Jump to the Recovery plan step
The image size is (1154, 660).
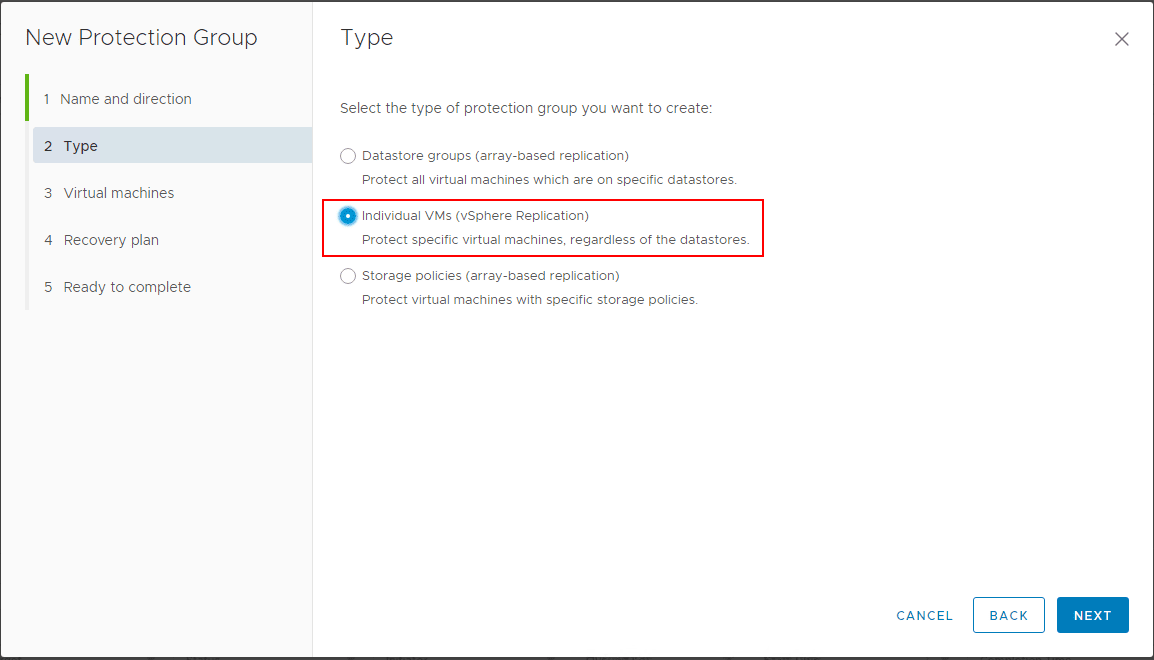[x=113, y=239]
